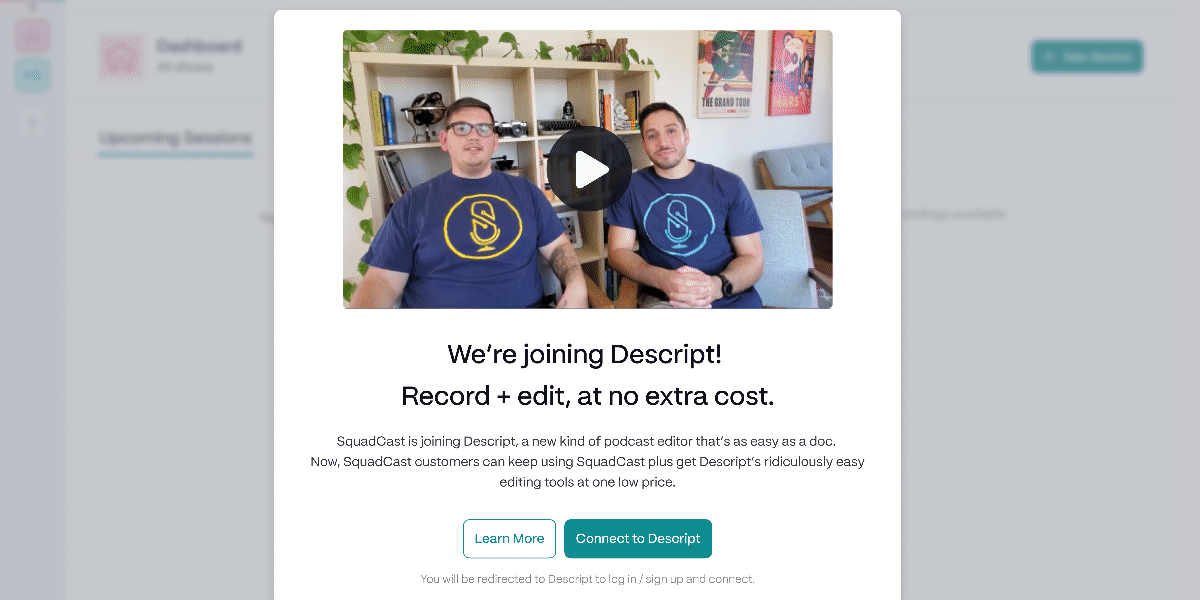Screen dimensions: 1200x600
Task: Click "Record + edit, at no extra cost" text
Action: point(588,396)
